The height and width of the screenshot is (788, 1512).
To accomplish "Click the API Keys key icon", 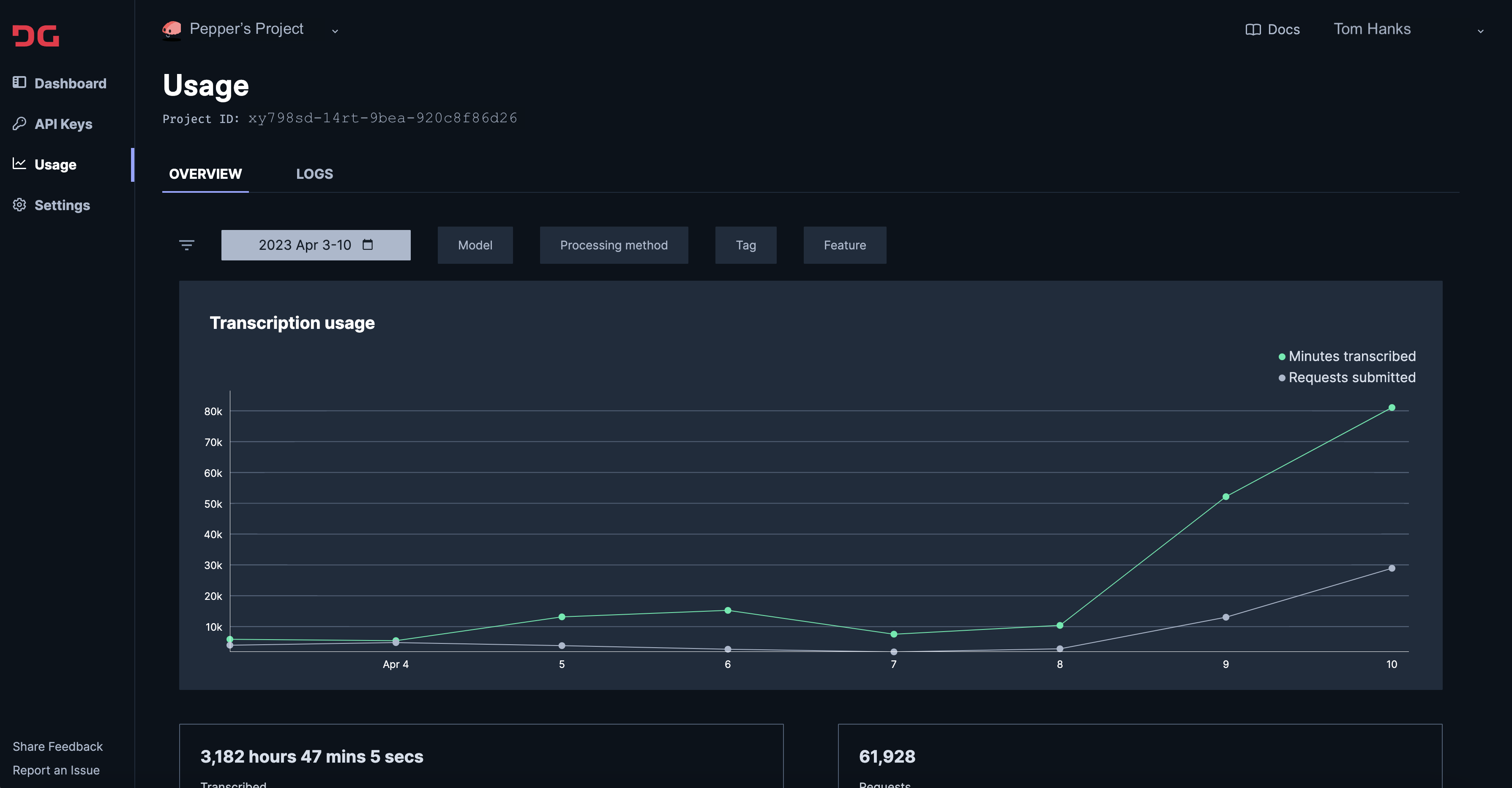I will (x=19, y=123).
